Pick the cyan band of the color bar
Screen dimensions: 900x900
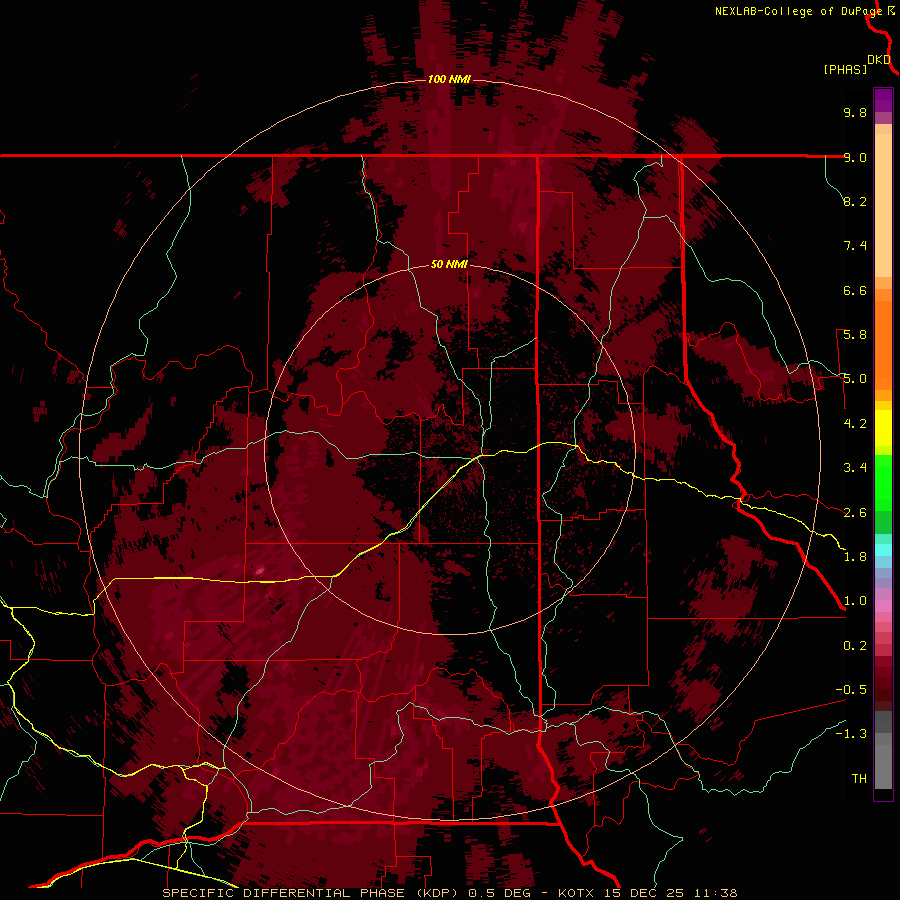coord(883,550)
